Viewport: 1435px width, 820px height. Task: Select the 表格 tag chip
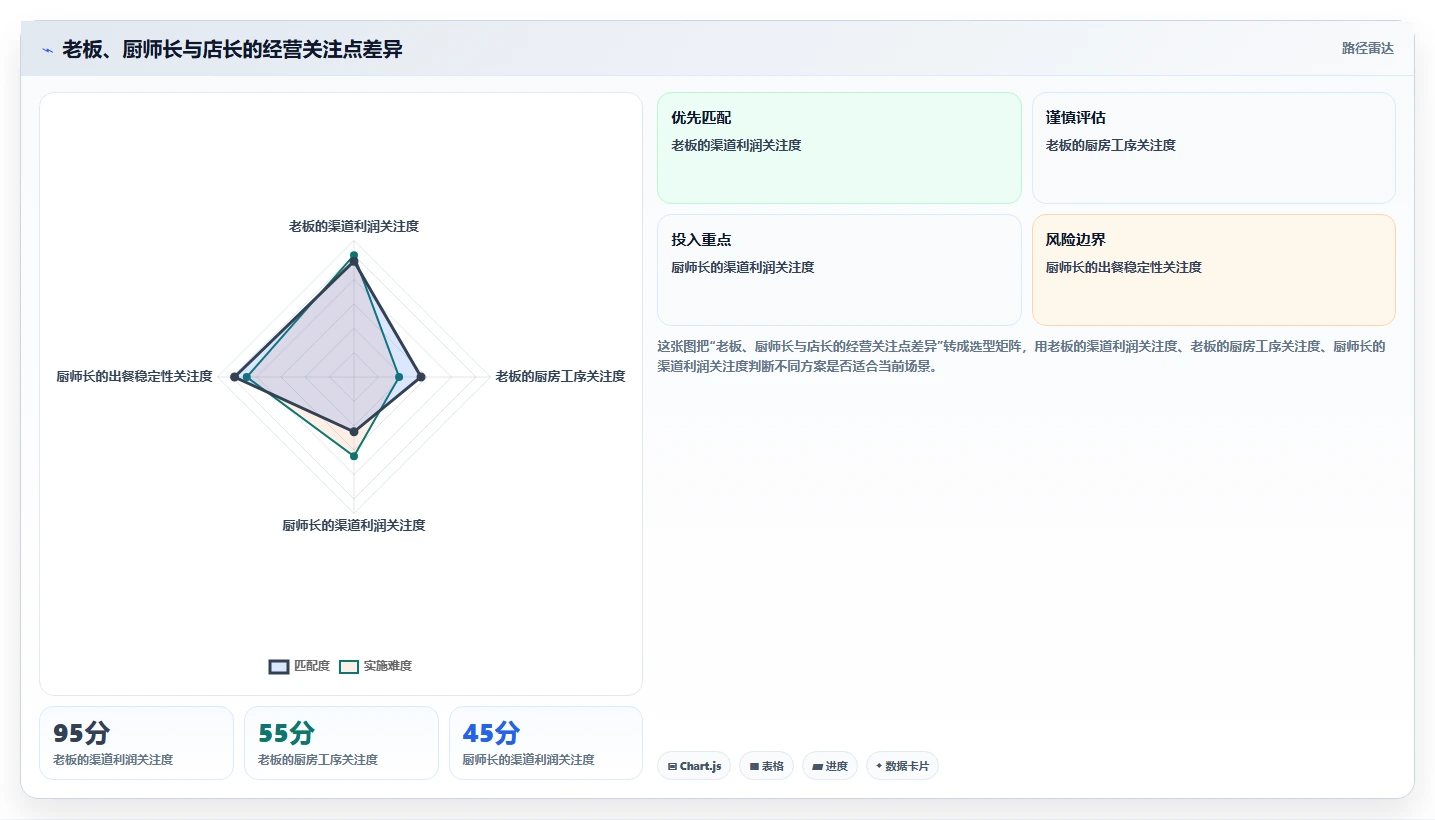click(767, 766)
